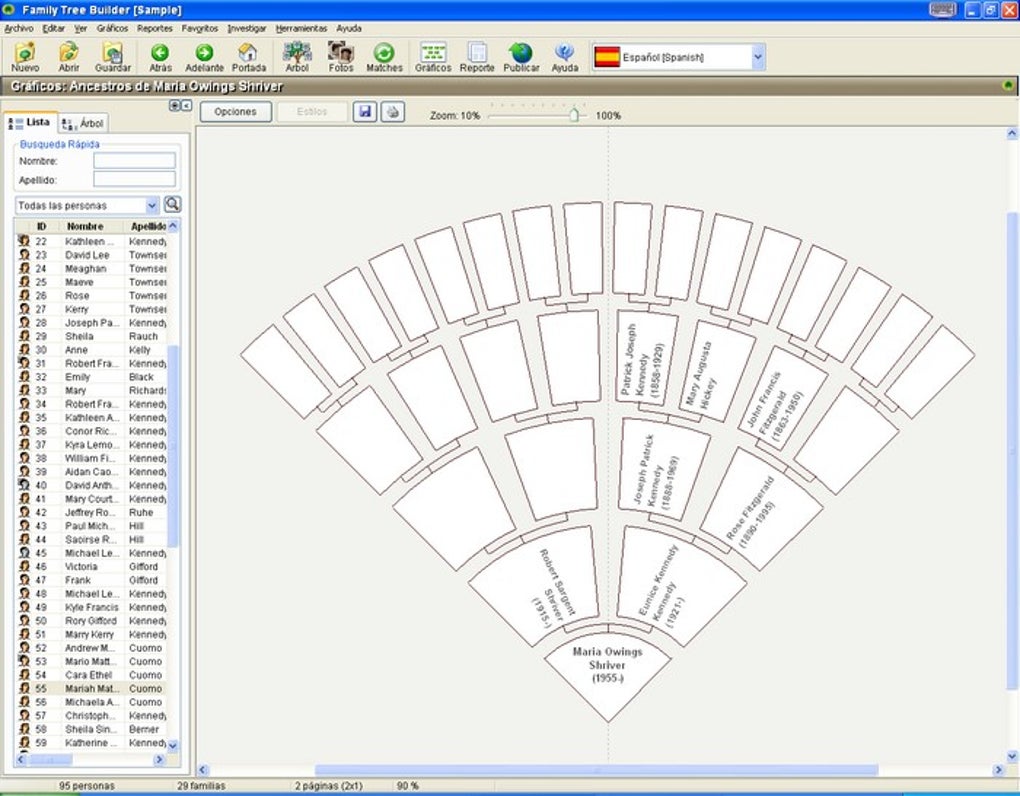Open the Árbol tree view icon

297,57
